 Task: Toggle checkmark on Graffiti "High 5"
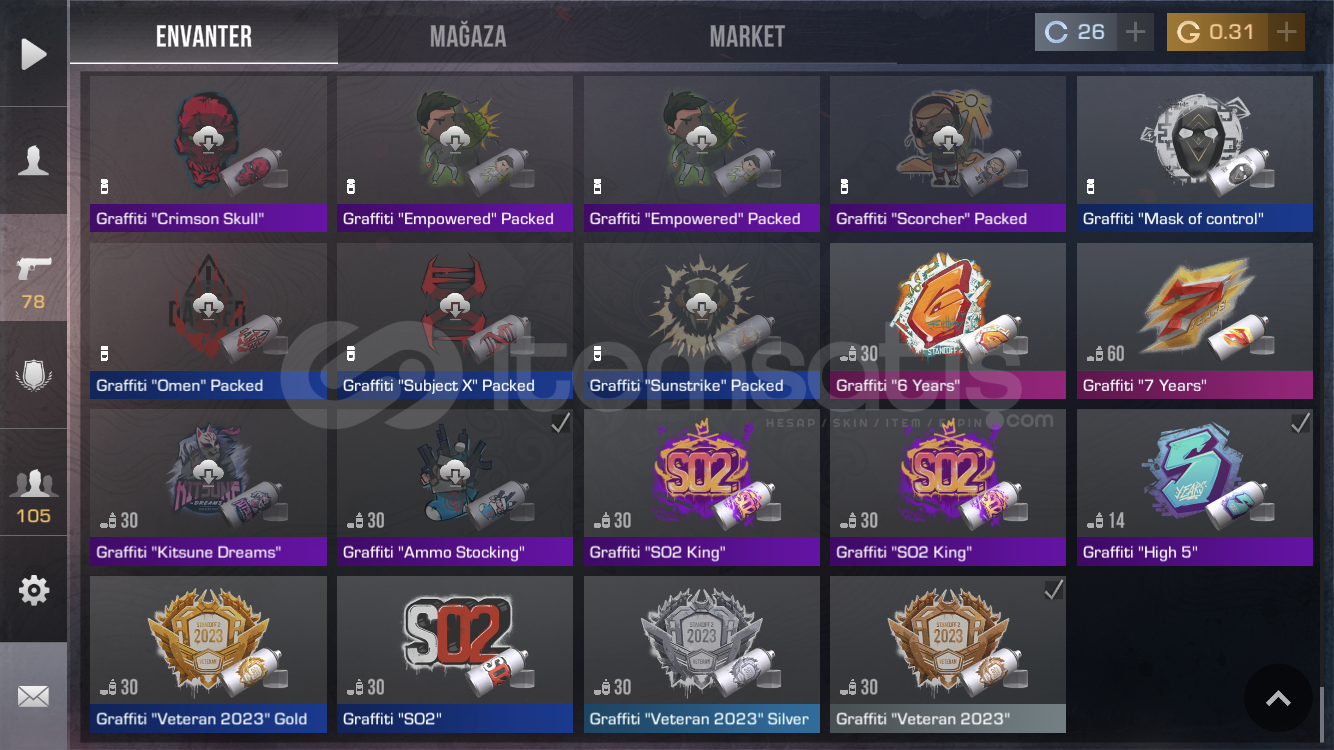click(1300, 424)
